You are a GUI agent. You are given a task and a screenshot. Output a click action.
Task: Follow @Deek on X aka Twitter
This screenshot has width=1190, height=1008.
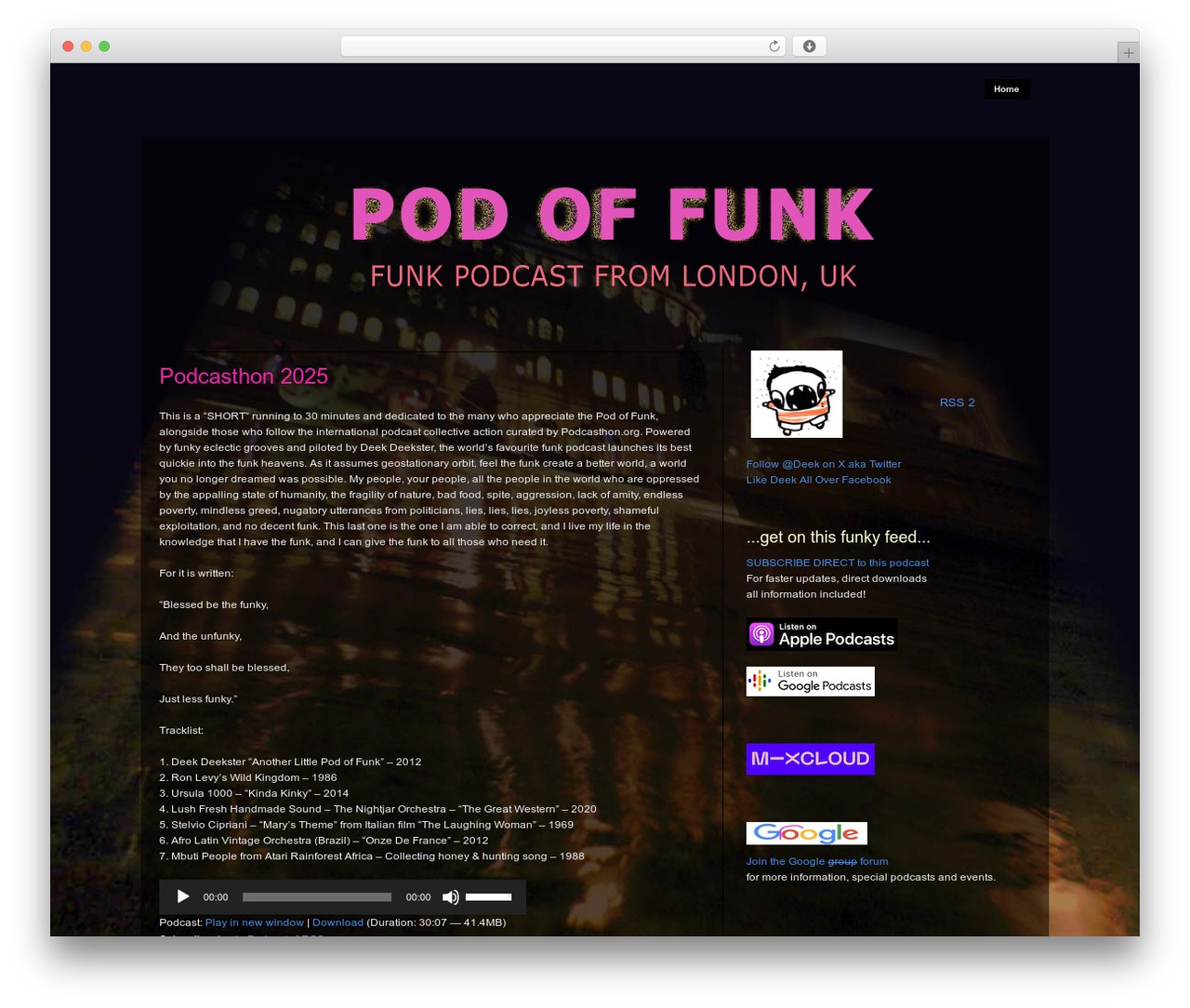coord(824,464)
